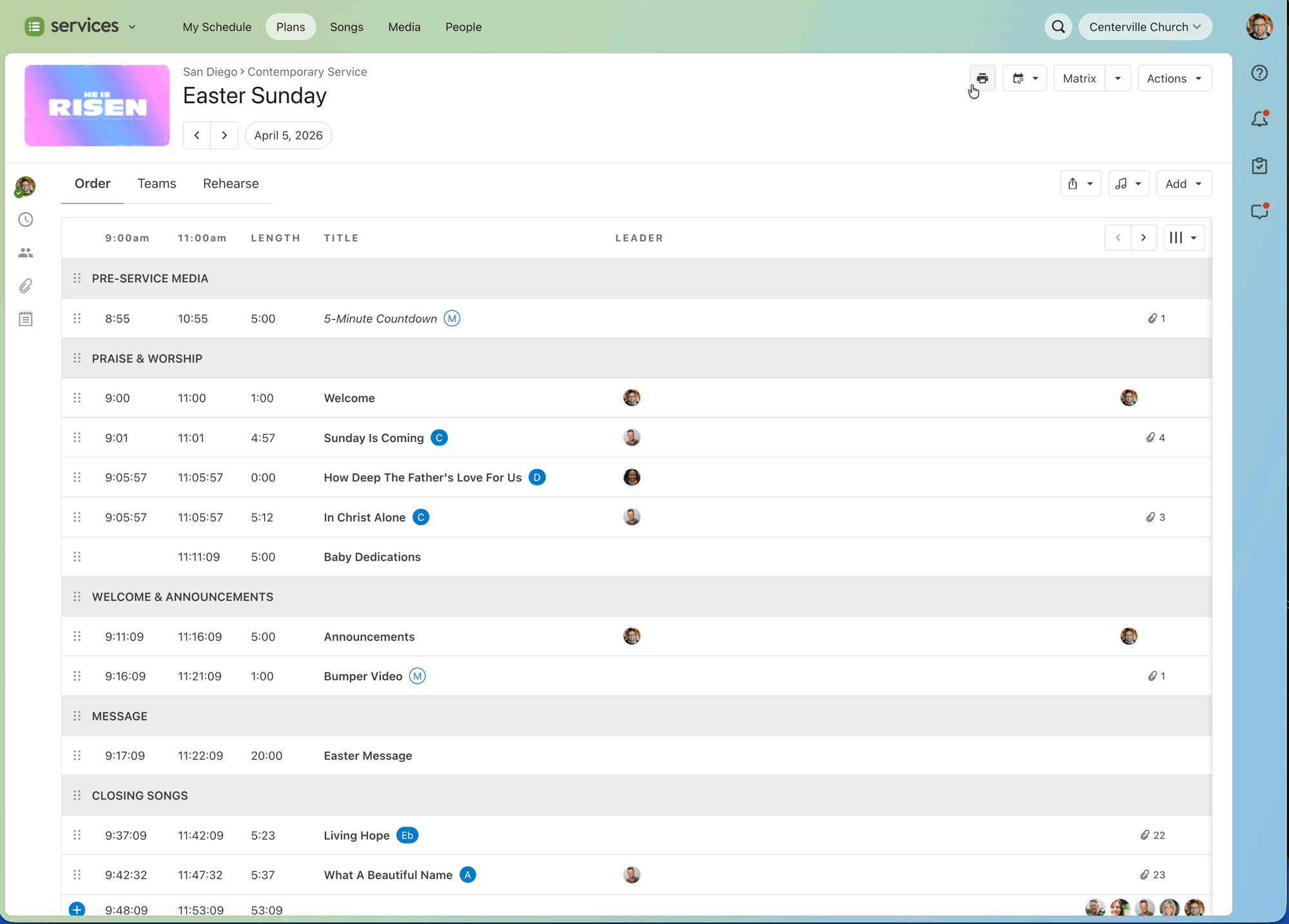The image size is (1289, 924).
Task: Click the He Is Risen series artwork
Action: click(97, 106)
